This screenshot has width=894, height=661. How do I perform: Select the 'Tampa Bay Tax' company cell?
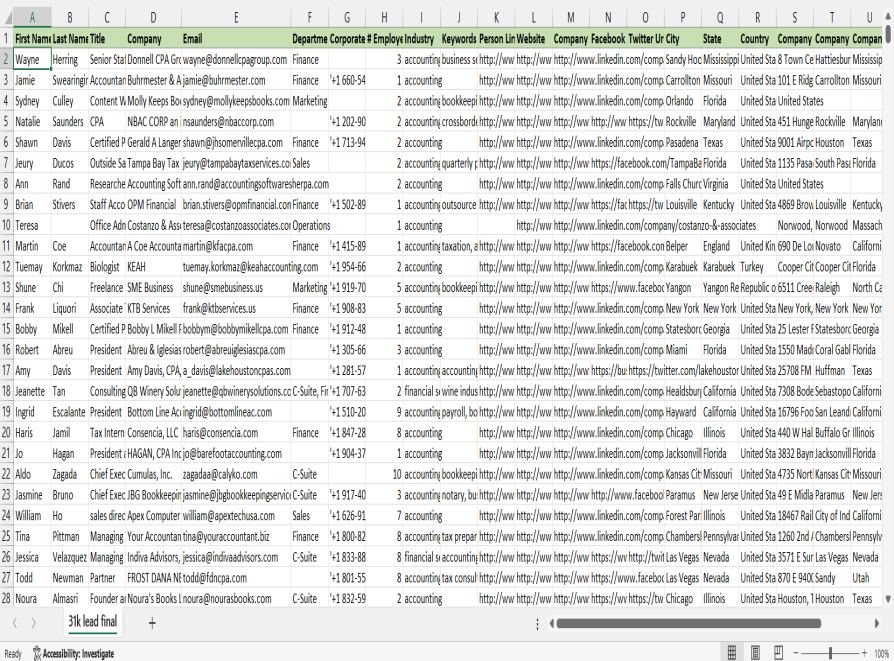pyautogui.click(x=153, y=163)
